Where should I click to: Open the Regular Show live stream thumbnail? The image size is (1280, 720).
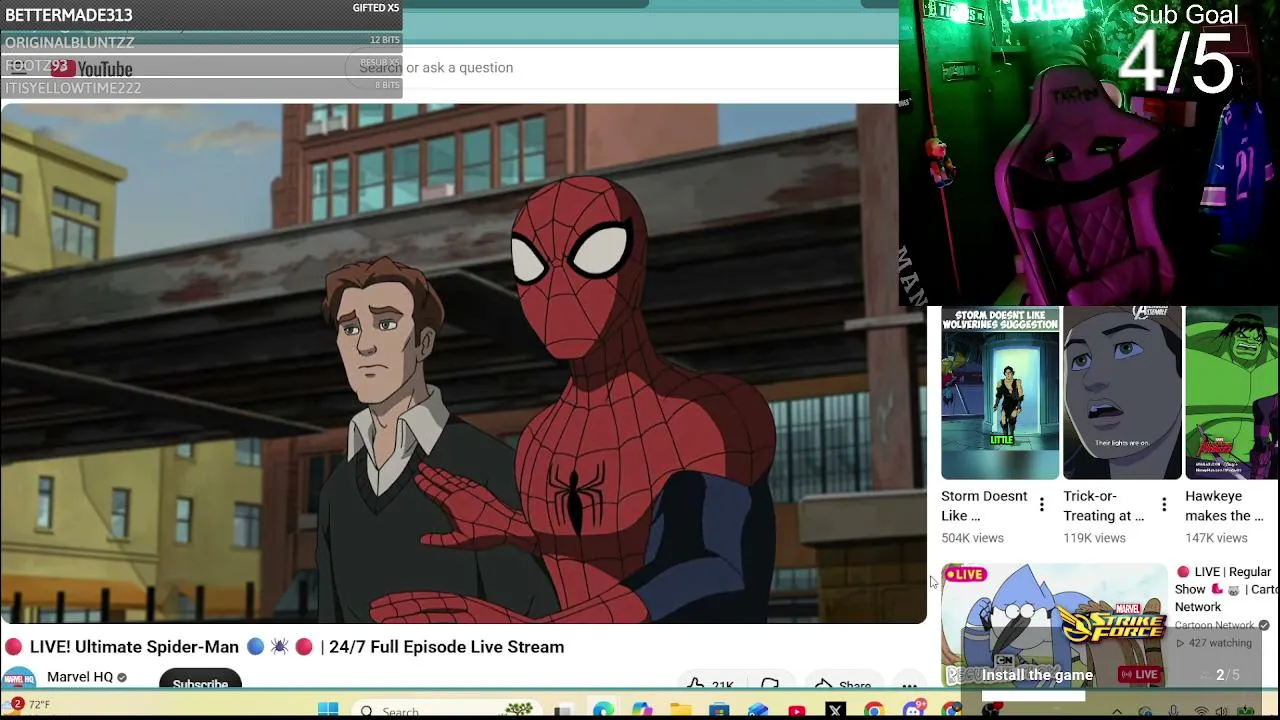tap(1054, 626)
